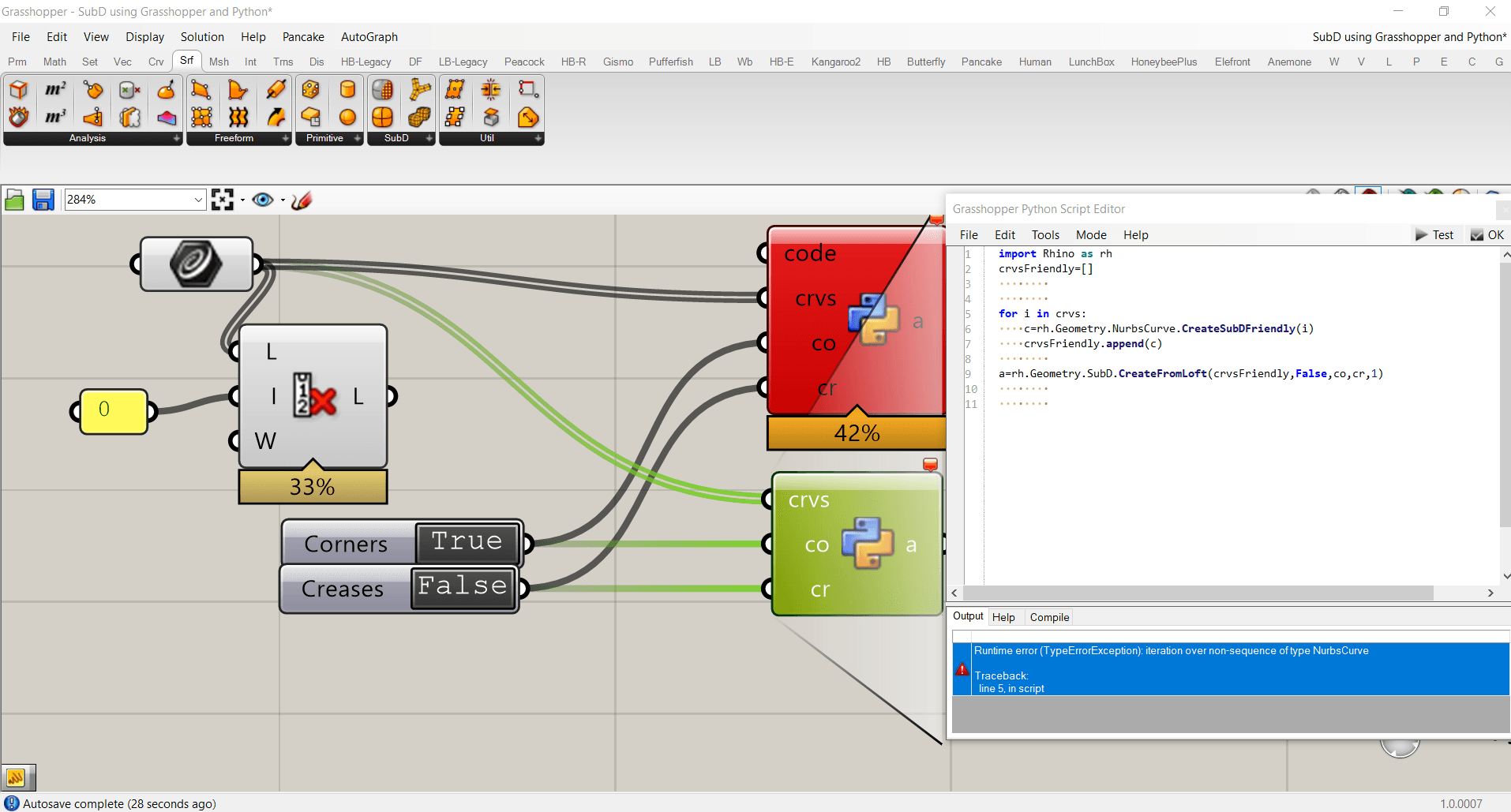Toggle the Corners boolean to False
The height and width of the screenshot is (812, 1511).
pyautogui.click(x=467, y=541)
